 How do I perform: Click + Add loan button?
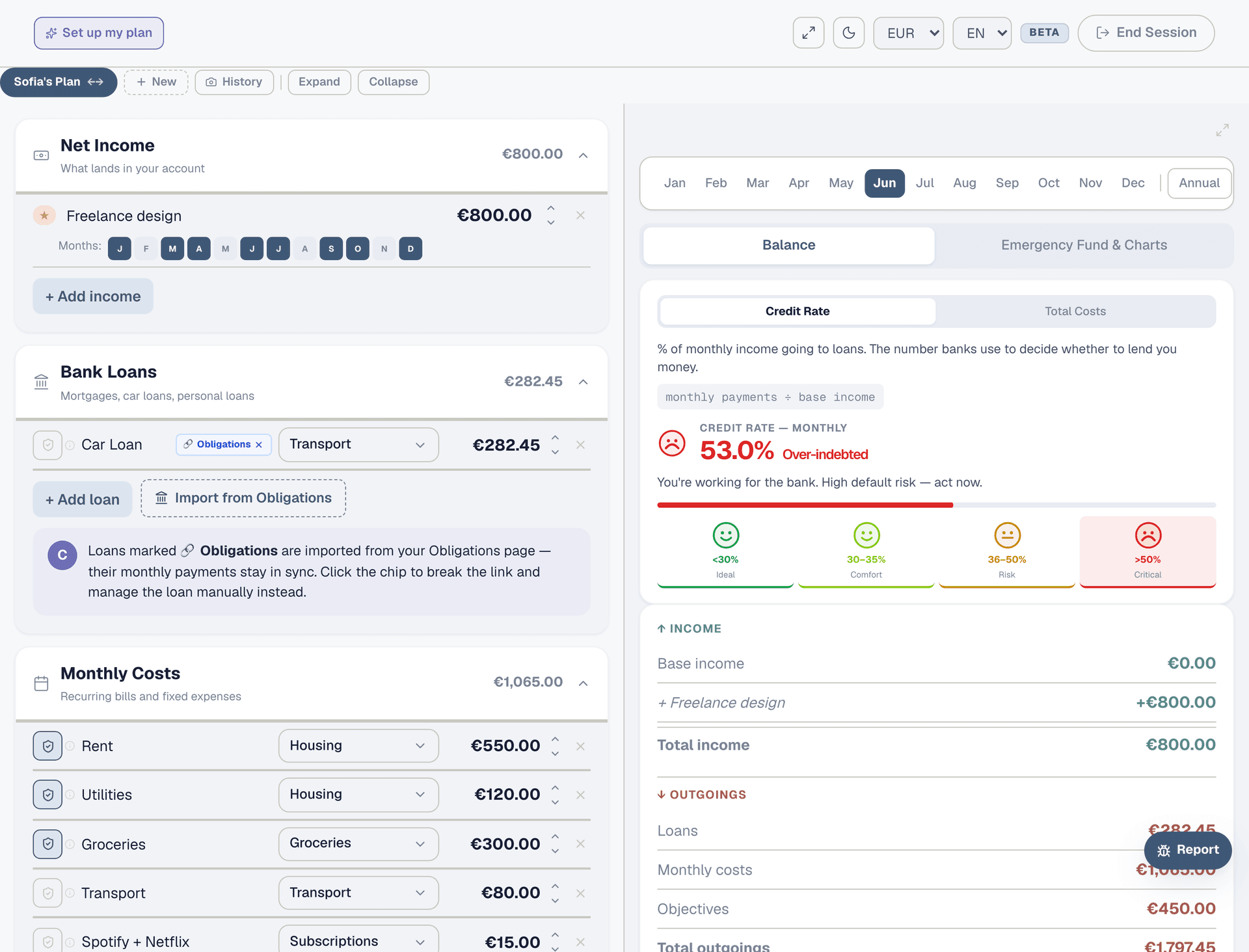point(83,499)
